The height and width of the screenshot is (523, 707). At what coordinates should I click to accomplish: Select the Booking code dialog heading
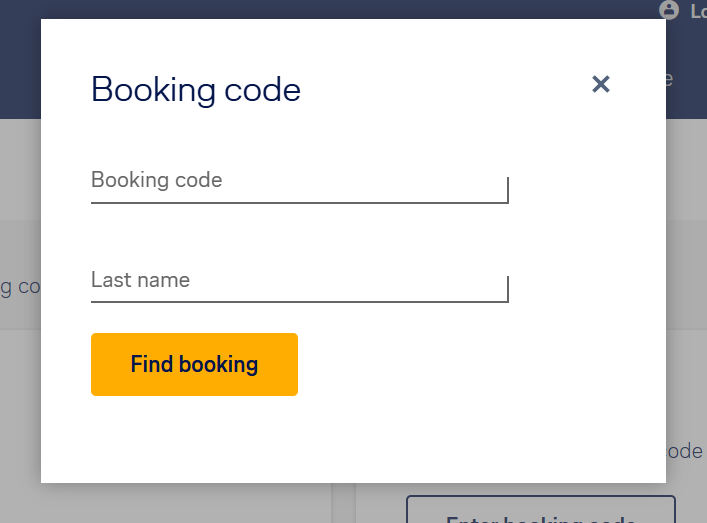point(196,90)
